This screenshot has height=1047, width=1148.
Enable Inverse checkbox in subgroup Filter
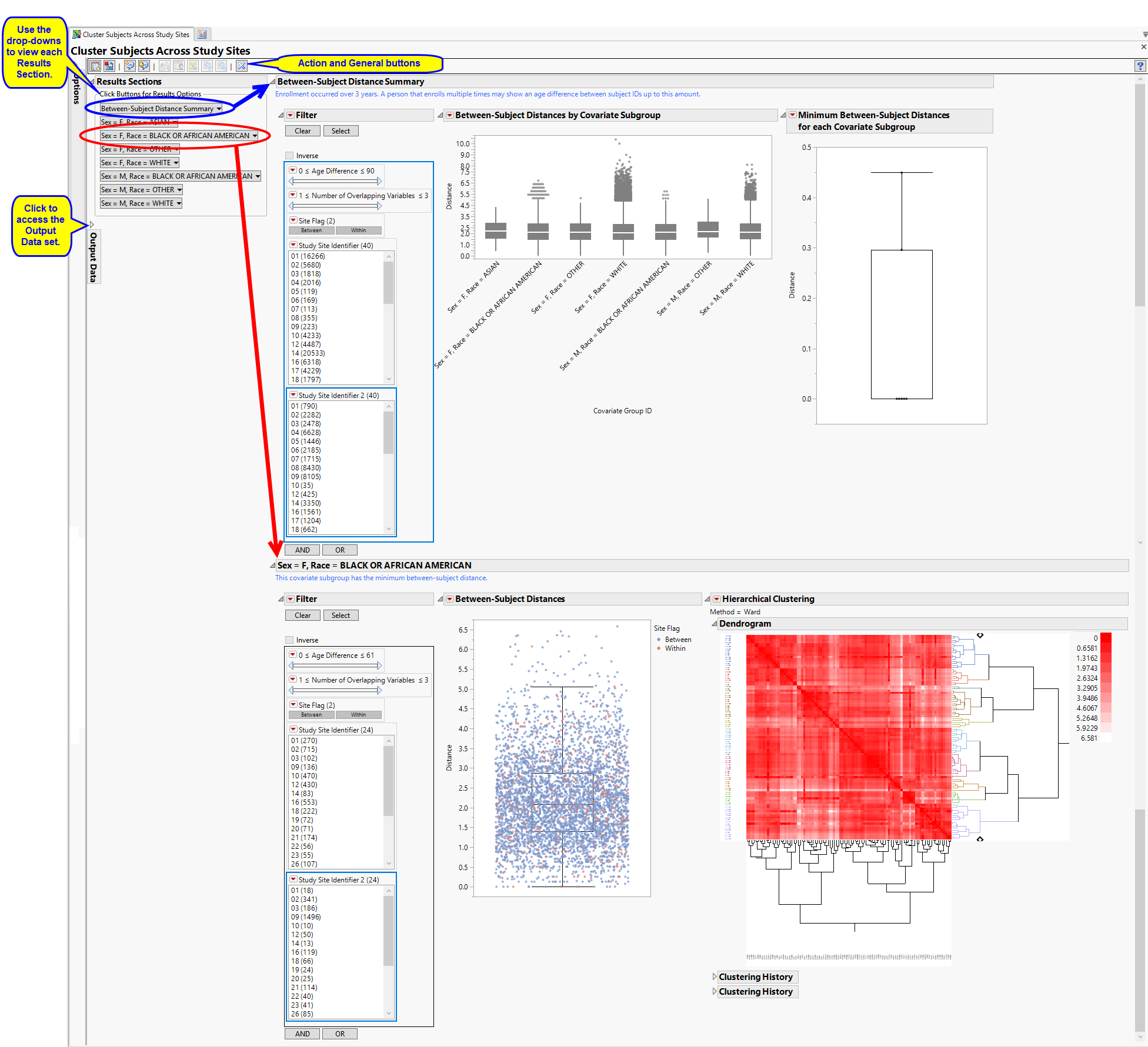[x=289, y=640]
